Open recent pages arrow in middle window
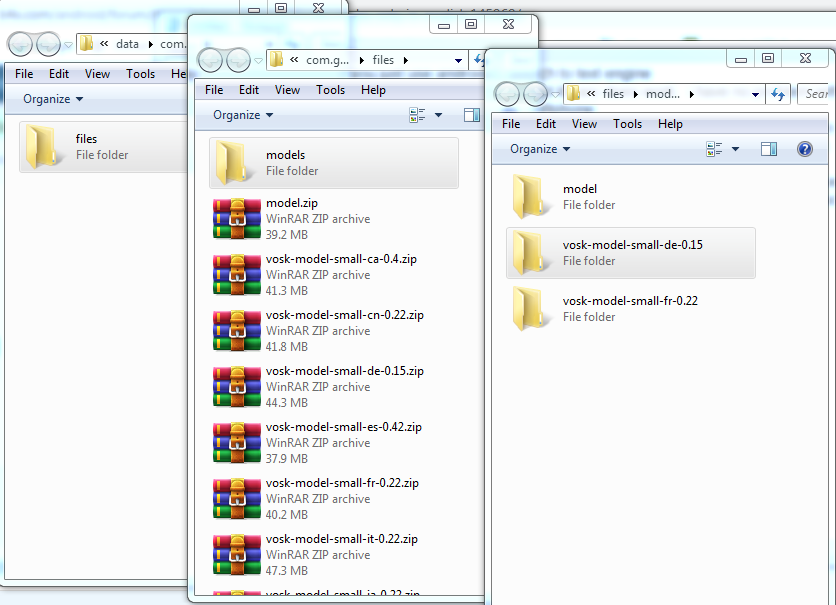Viewport: 836px width, 605px height. click(259, 60)
